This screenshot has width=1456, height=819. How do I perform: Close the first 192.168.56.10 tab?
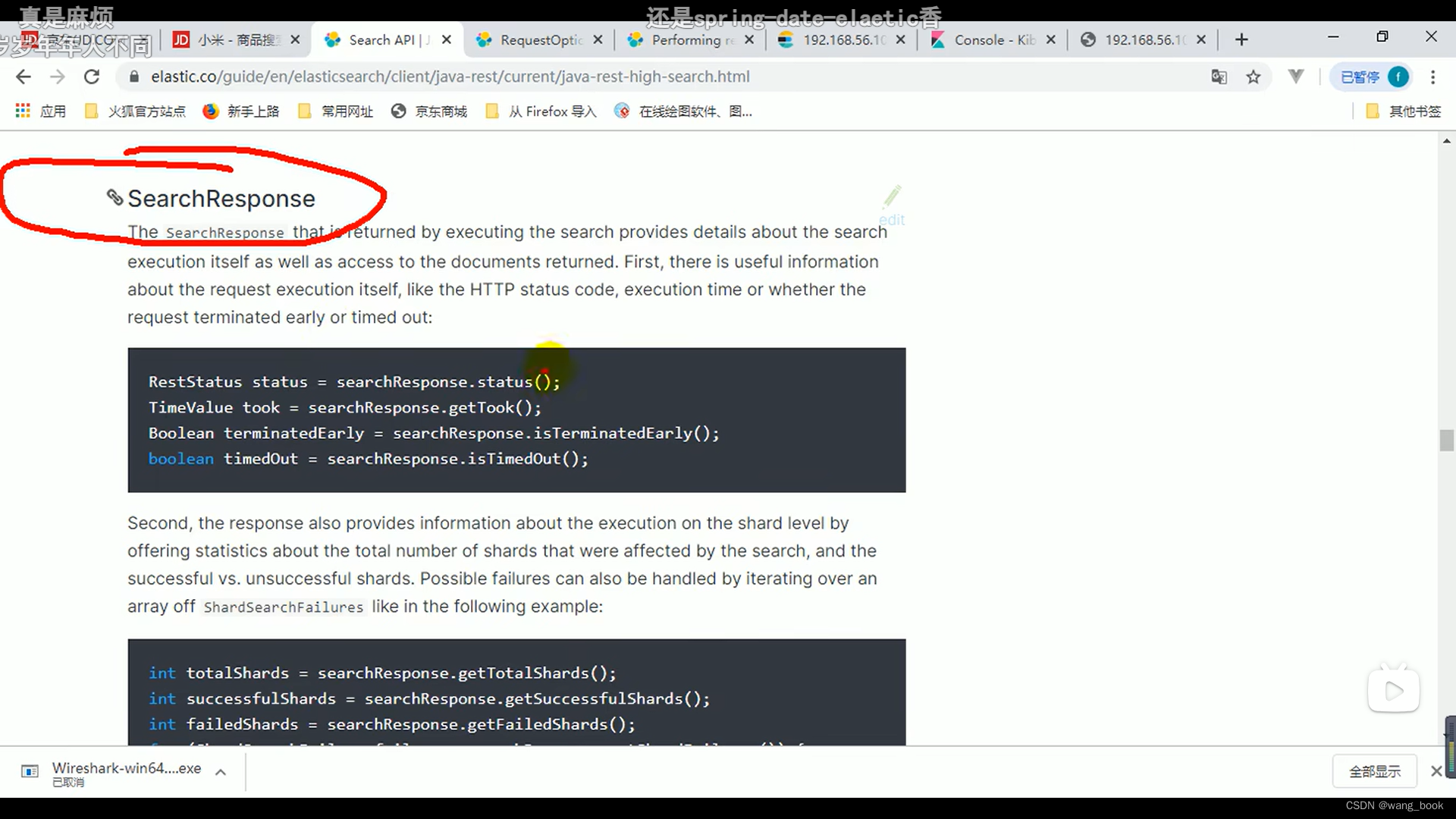tap(900, 39)
